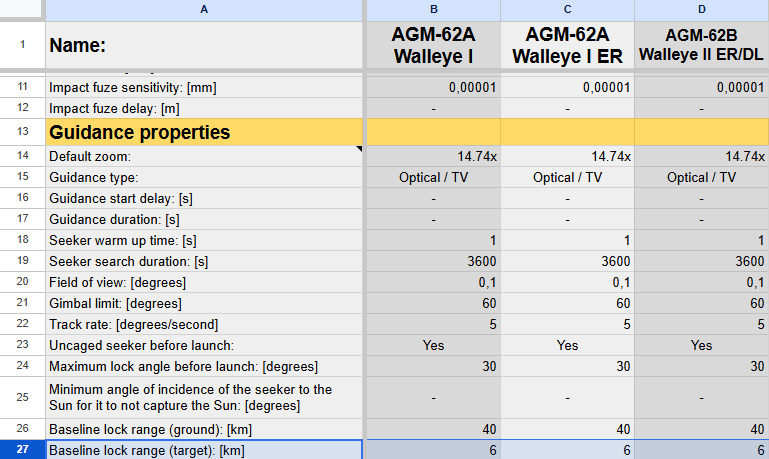Click the Baseline lock range (target) cell

204,450
